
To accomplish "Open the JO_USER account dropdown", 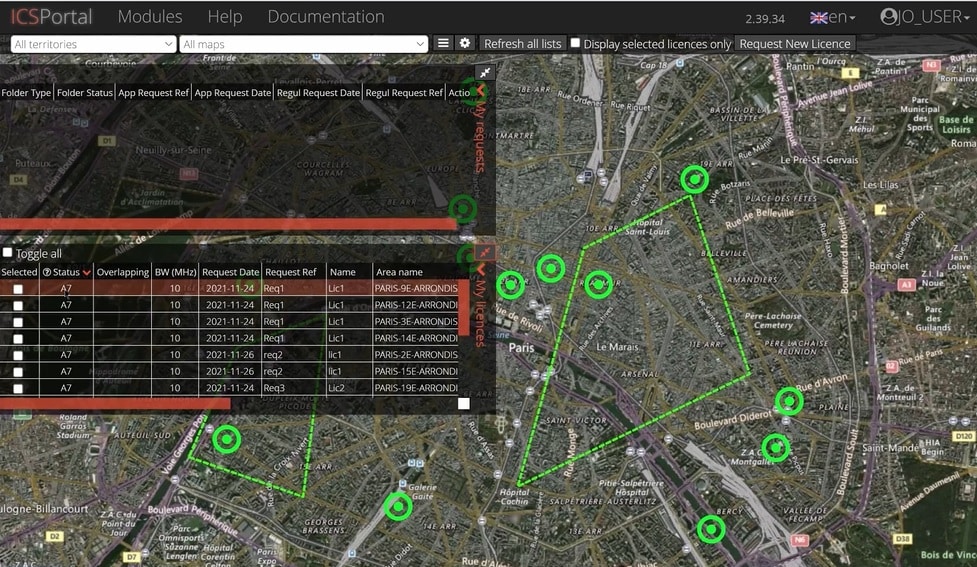I will tap(934, 17).
